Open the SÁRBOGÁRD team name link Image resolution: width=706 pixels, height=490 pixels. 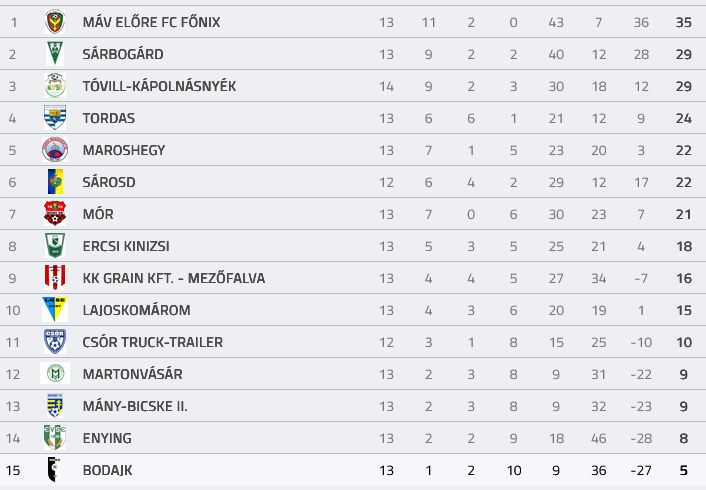pyautogui.click(x=123, y=54)
